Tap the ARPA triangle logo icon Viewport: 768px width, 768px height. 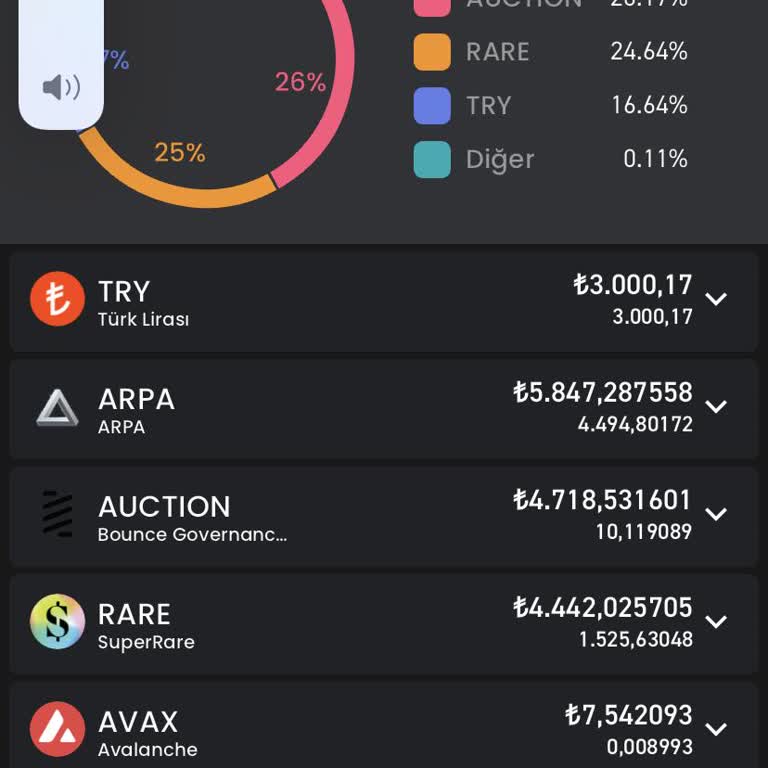(57, 407)
